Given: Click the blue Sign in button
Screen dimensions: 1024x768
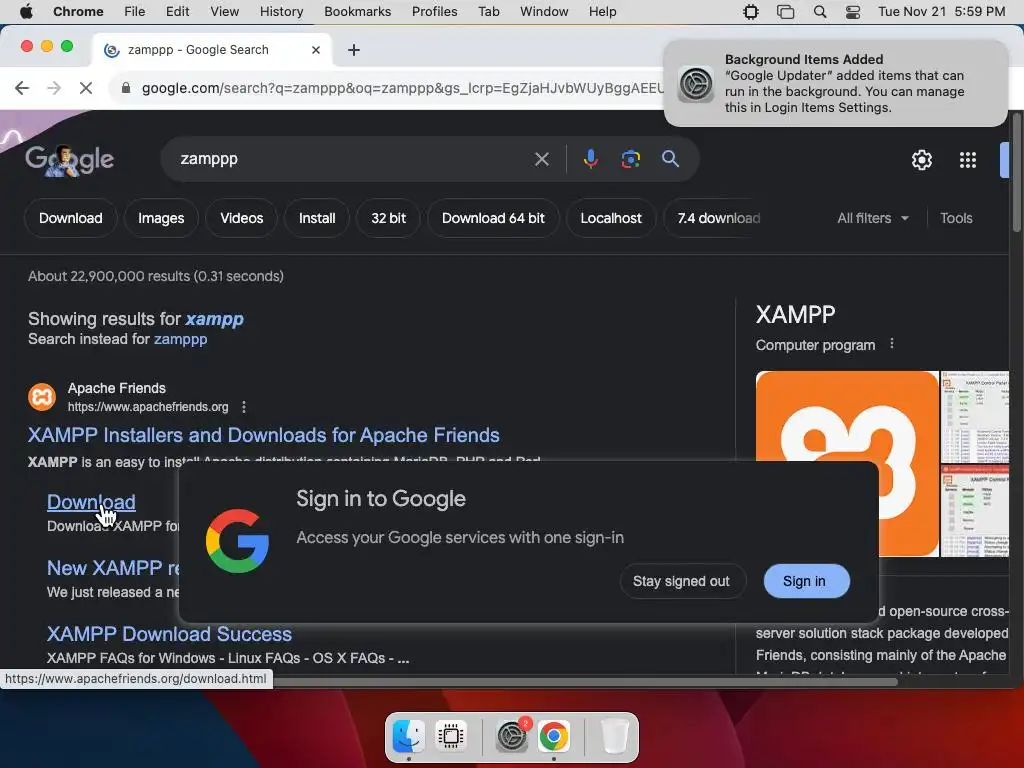Looking at the screenshot, I should (x=806, y=581).
